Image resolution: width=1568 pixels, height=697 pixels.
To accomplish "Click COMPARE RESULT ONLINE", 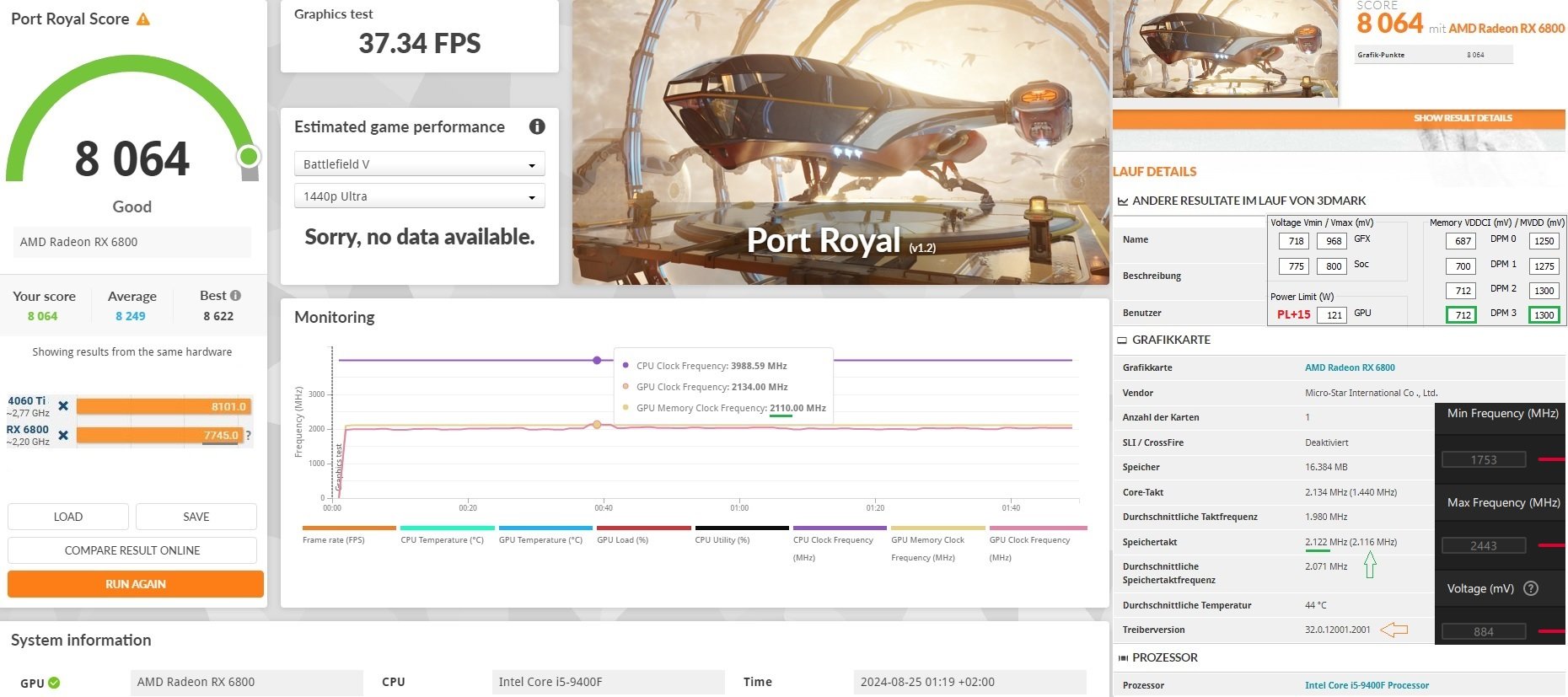I will (x=132, y=550).
